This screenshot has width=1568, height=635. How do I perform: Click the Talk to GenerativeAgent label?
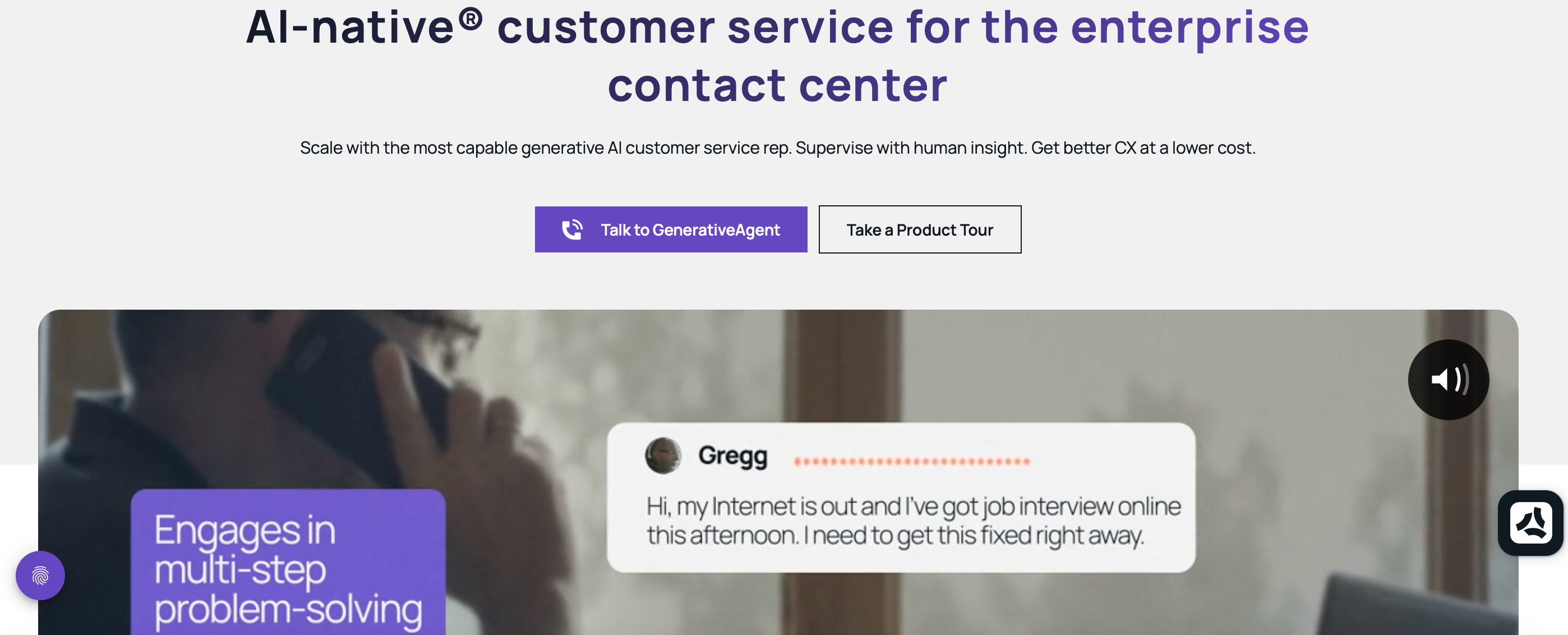click(690, 229)
